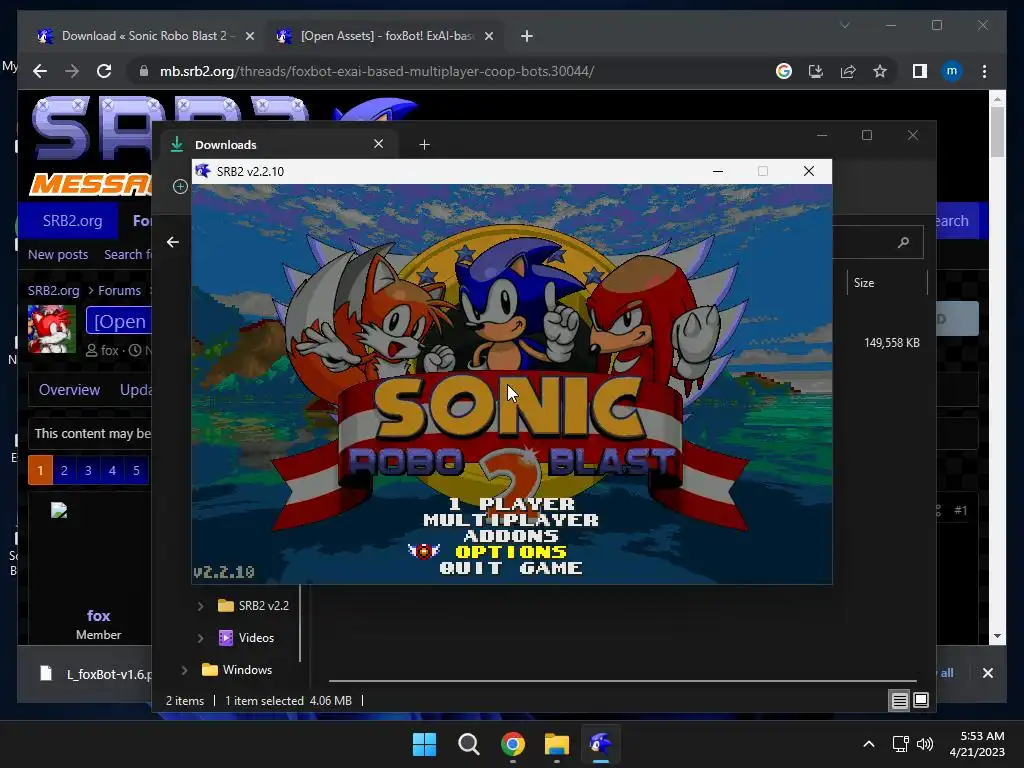Switch Explorer to details view
This screenshot has width=1024, height=768.
pyautogui.click(x=899, y=701)
